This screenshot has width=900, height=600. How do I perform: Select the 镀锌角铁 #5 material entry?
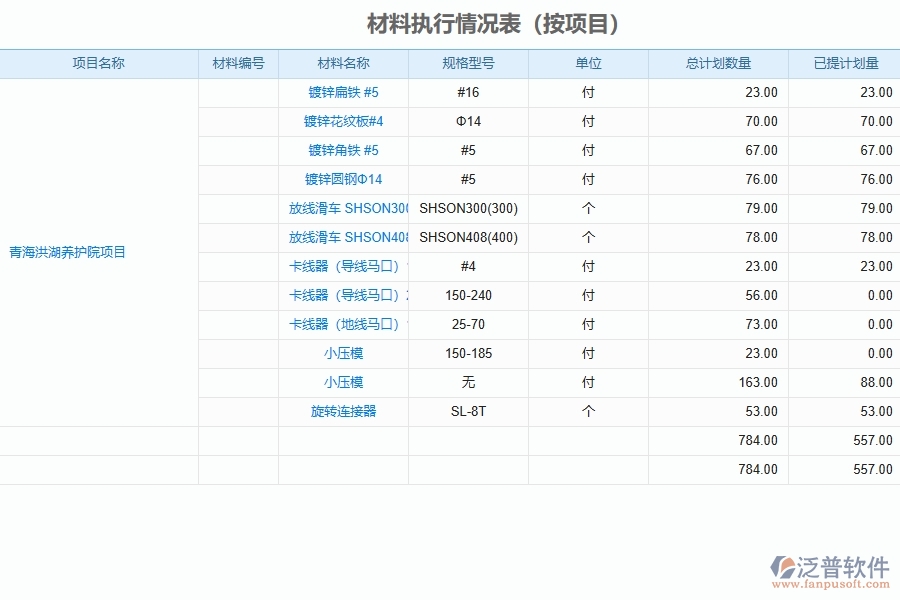tap(343, 150)
